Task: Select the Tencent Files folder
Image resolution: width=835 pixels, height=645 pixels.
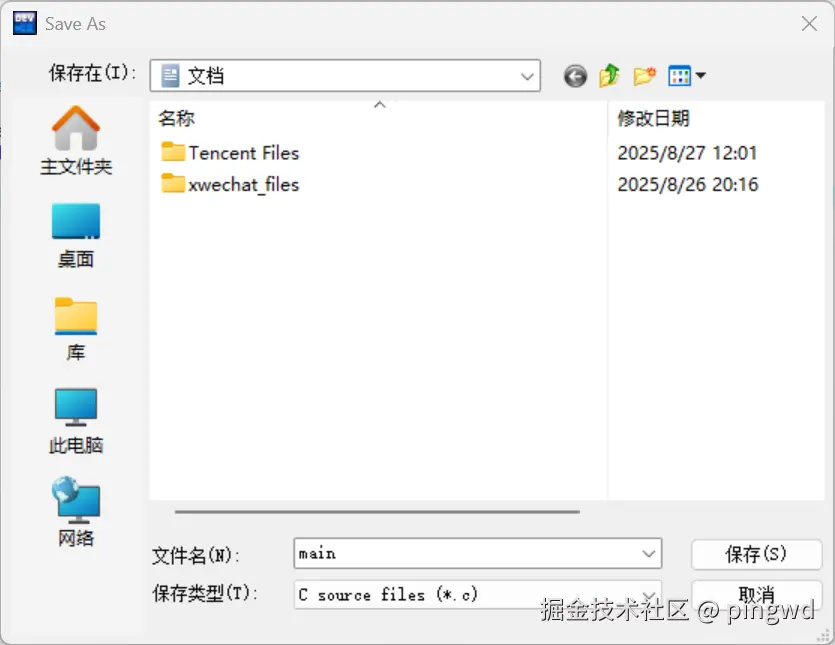Action: point(230,153)
